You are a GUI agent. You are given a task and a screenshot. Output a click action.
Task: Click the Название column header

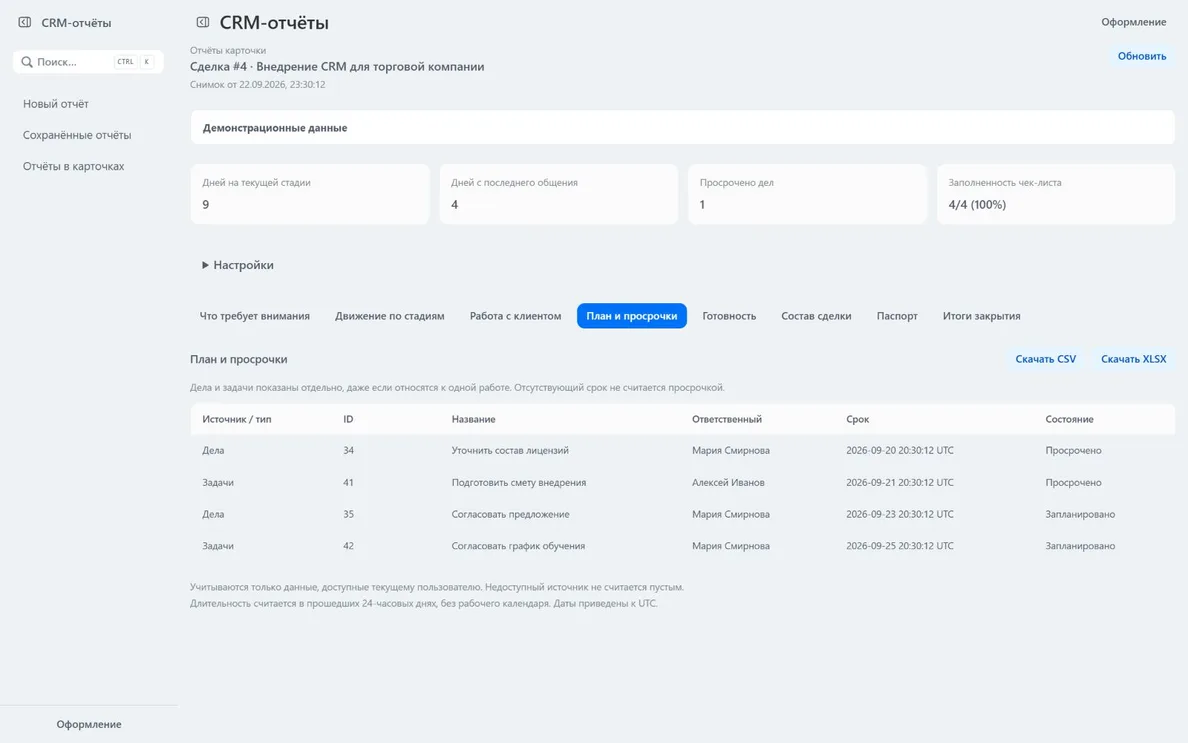point(474,419)
